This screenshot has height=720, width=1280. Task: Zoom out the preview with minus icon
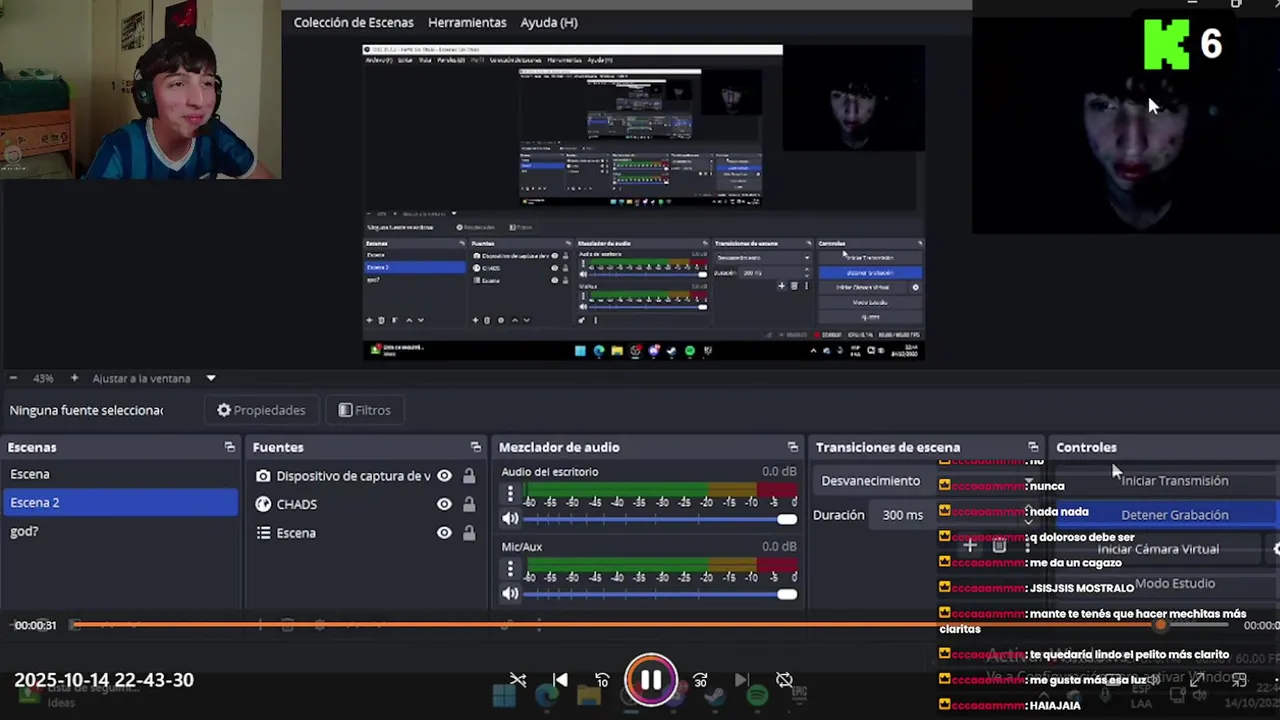(x=13, y=378)
